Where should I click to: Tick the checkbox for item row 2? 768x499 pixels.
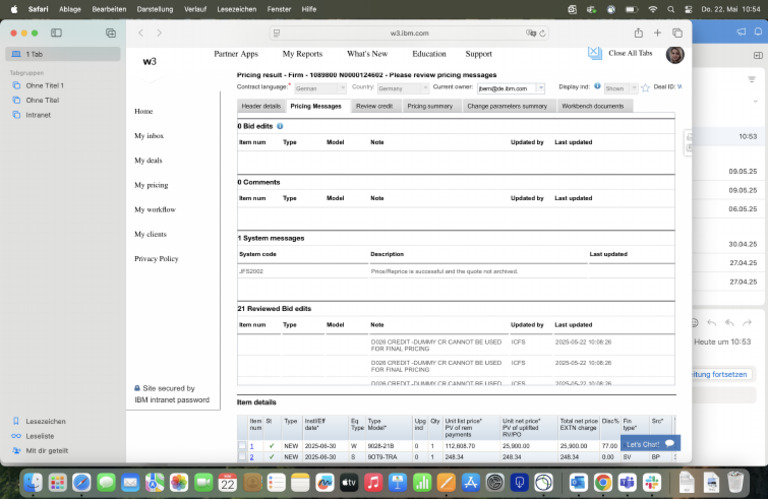[x=242, y=456]
